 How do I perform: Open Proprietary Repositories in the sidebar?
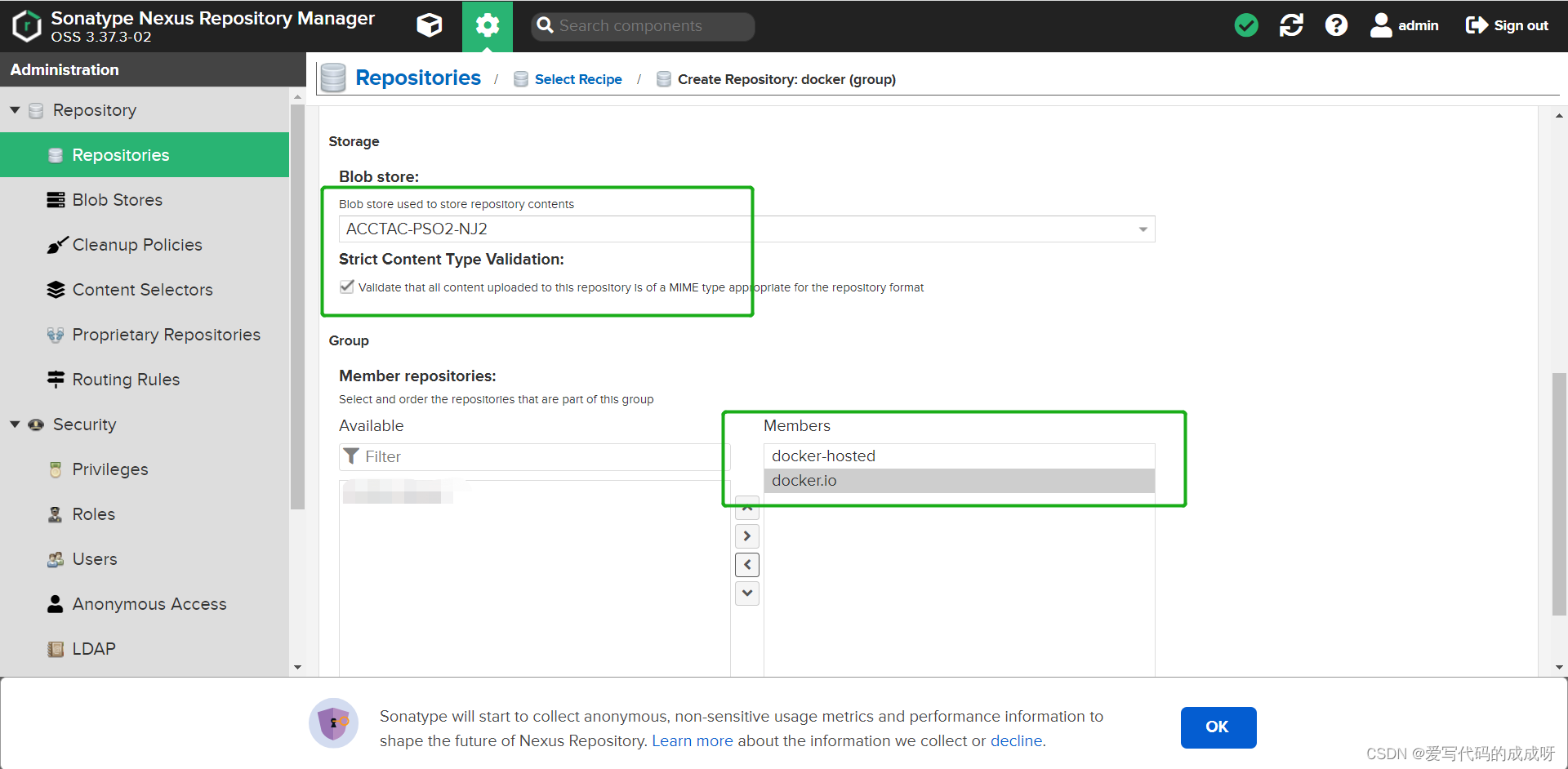click(x=145, y=335)
